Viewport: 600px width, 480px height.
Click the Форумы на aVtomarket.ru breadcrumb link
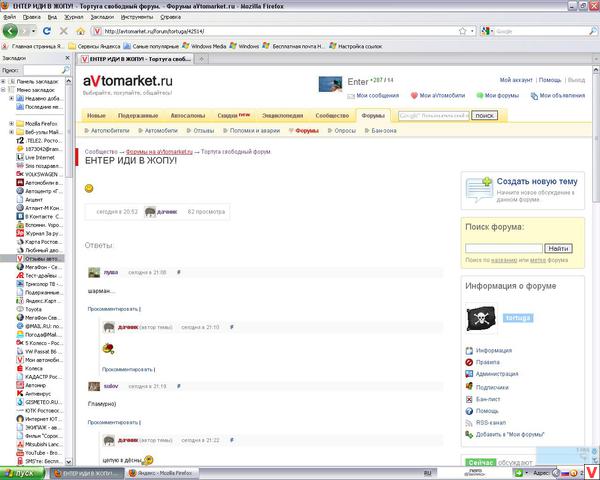pyautogui.click(x=159, y=152)
